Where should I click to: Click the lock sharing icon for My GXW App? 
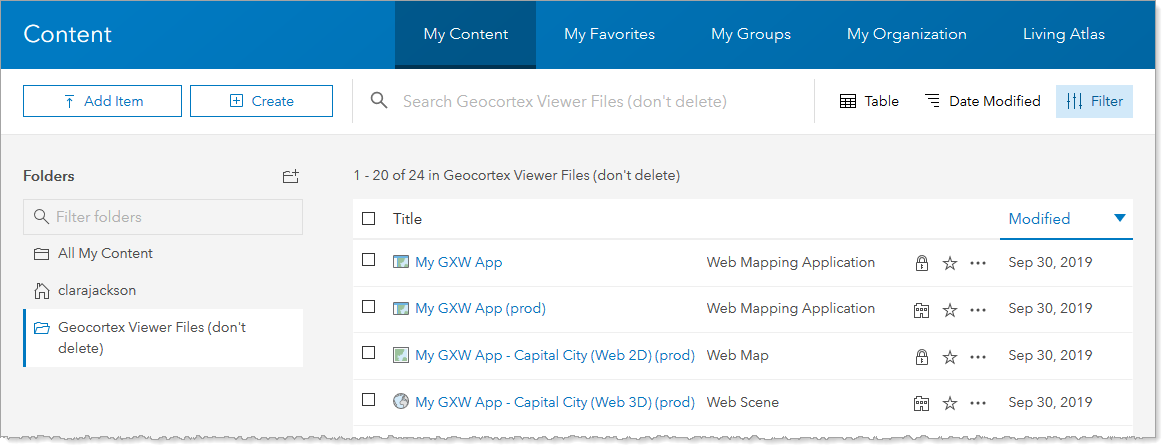tap(921, 263)
